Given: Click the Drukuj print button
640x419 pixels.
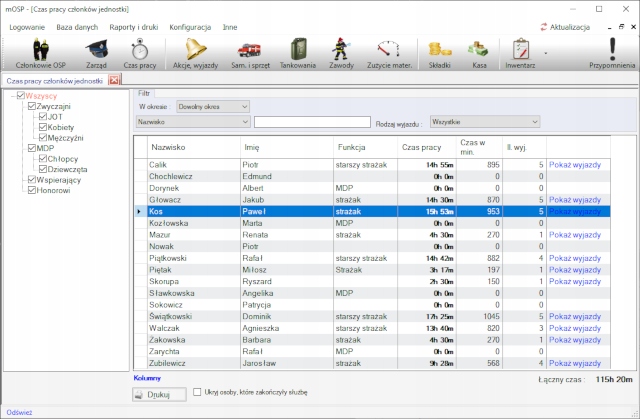Looking at the screenshot, I should (x=160, y=395).
